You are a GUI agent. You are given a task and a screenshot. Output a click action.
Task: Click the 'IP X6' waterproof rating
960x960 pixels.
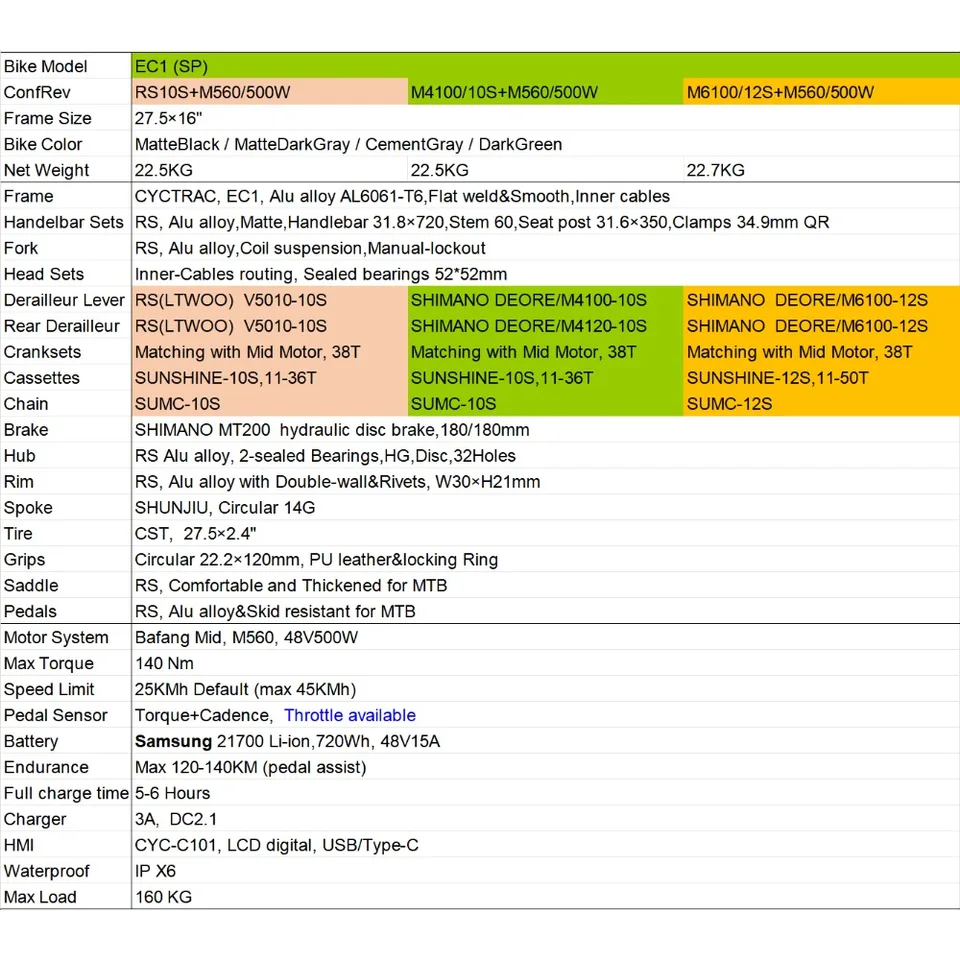coord(155,871)
